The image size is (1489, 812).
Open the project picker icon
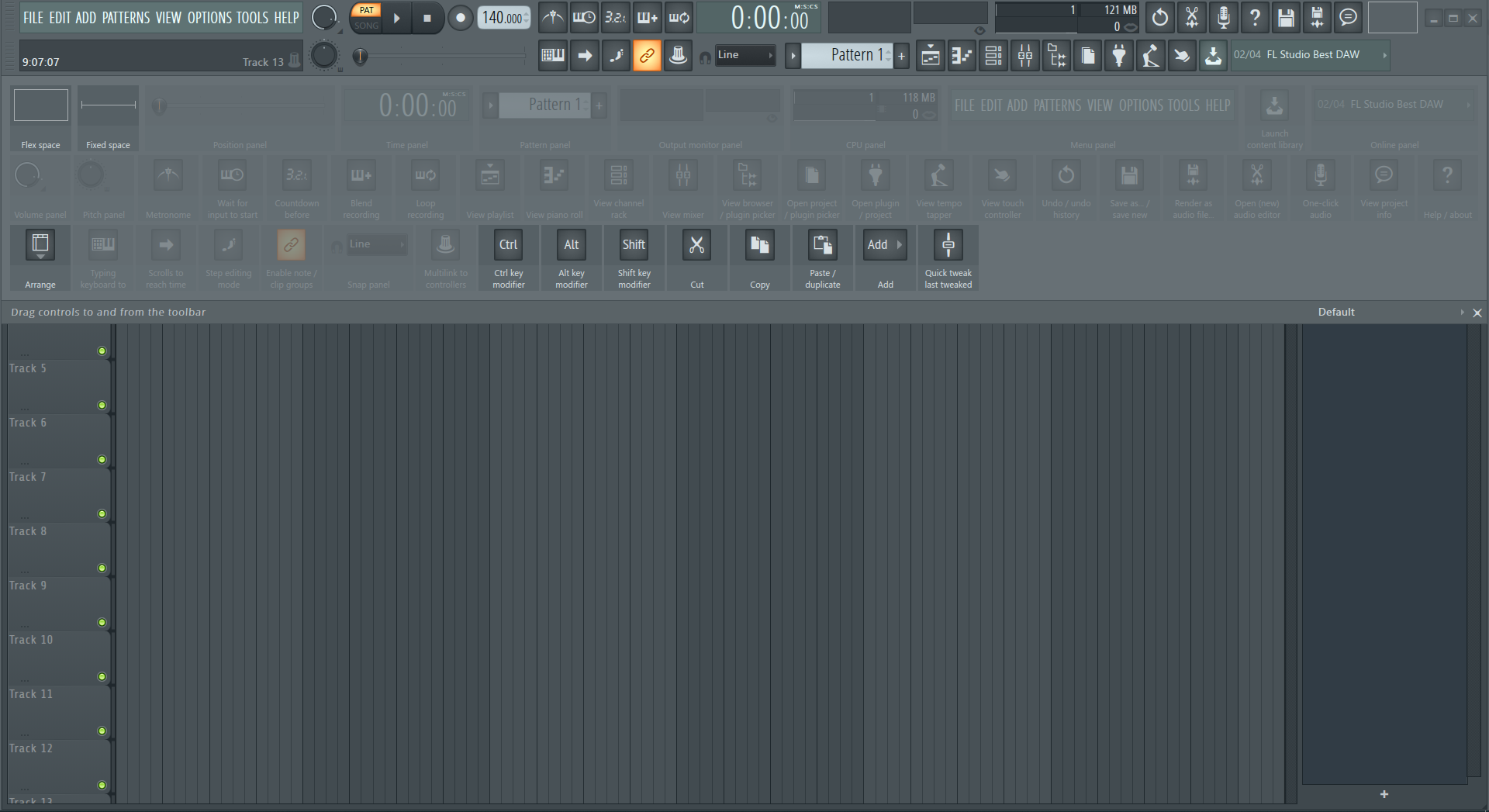[1088, 55]
